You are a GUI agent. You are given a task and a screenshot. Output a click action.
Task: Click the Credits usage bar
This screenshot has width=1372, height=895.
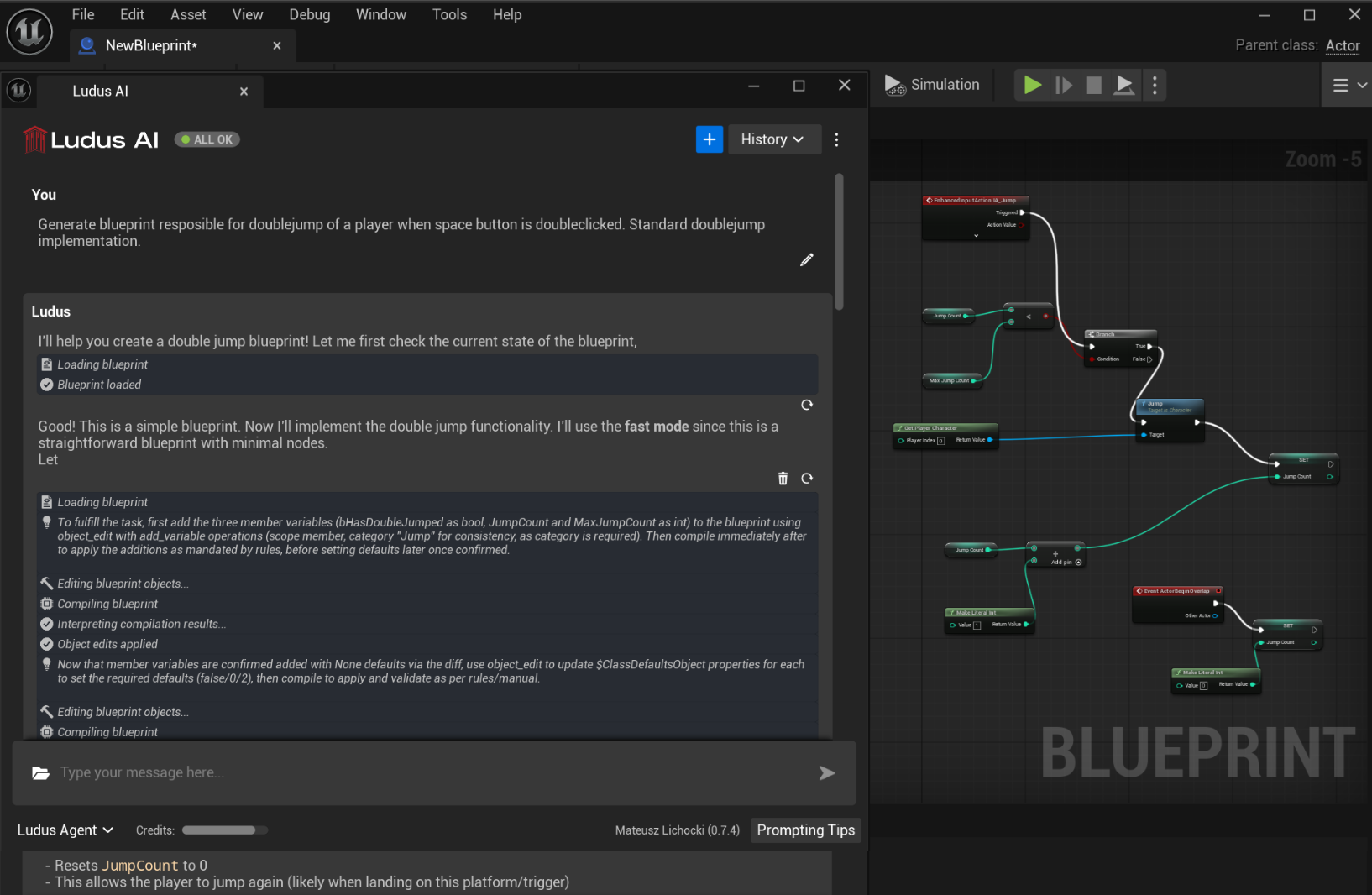tap(223, 830)
